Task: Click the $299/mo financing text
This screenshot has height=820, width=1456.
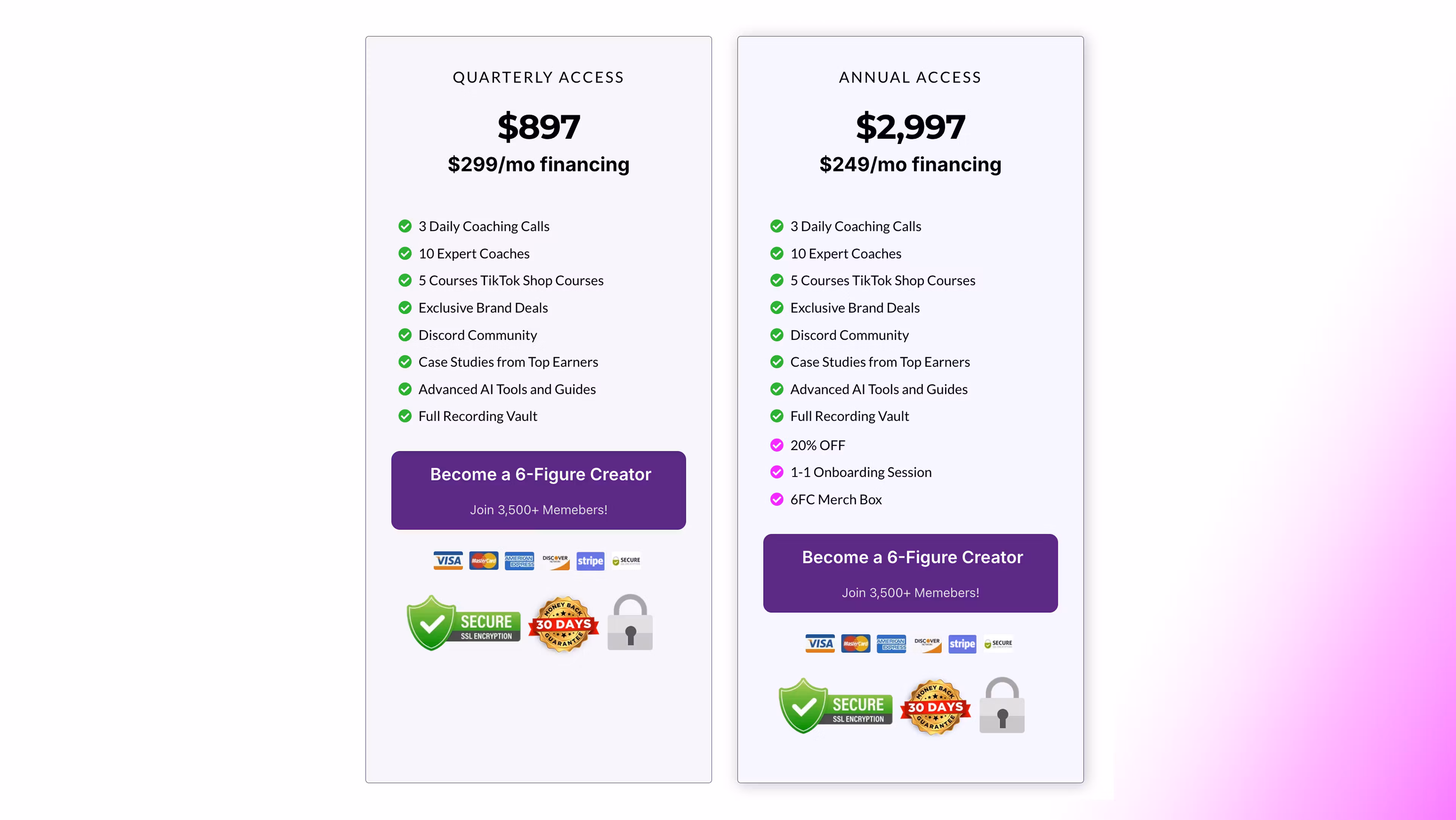Action: 538,165
